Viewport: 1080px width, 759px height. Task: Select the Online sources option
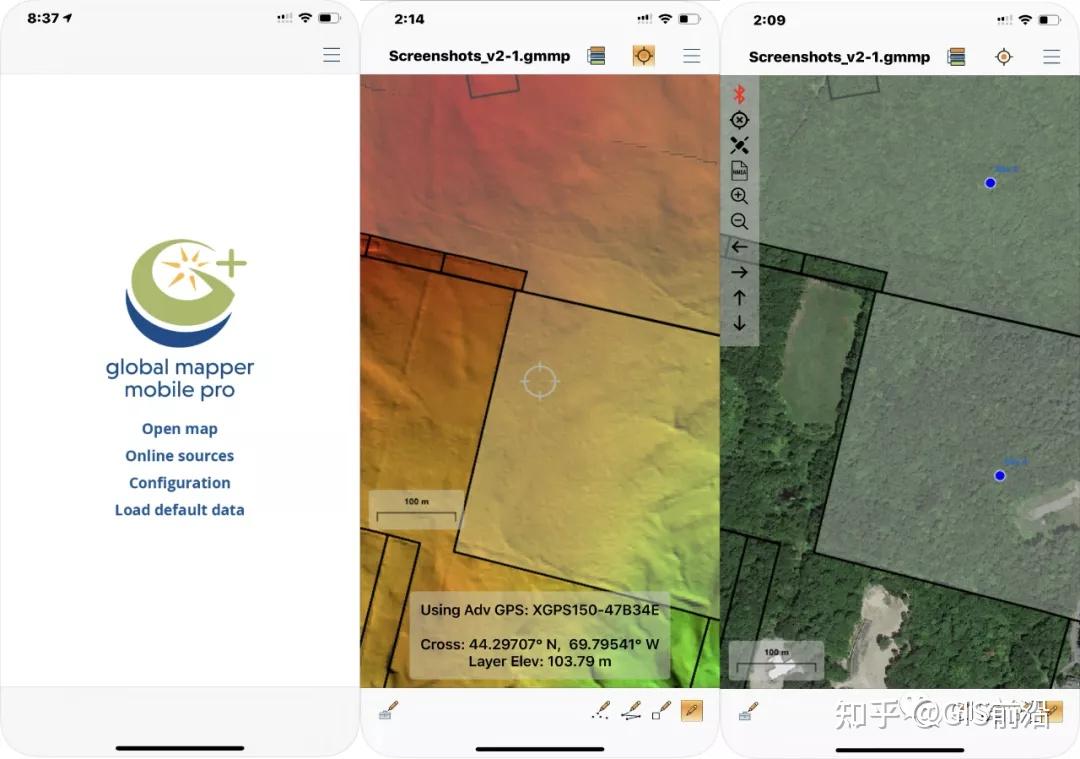click(x=179, y=455)
